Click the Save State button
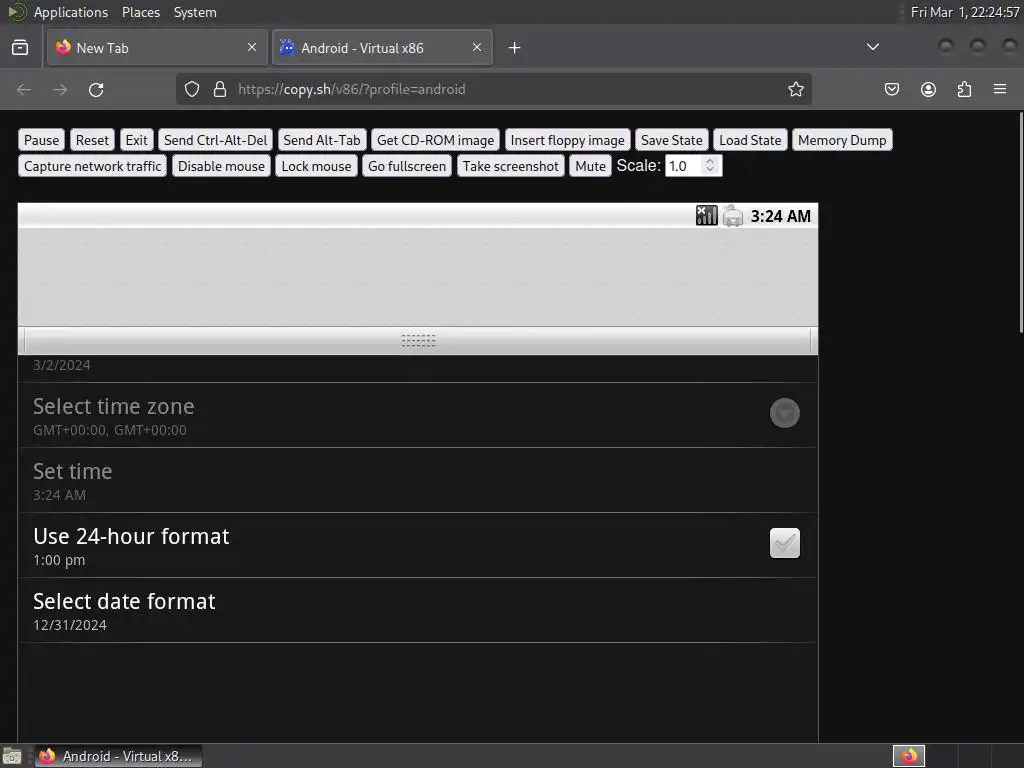This screenshot has height=768, width=1024. [x=671, y=140]
